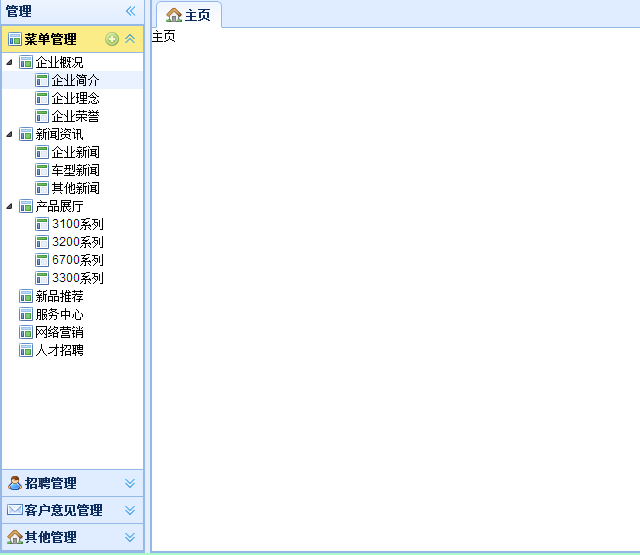Collapse the 企业概况 tree node

(10, 62)
